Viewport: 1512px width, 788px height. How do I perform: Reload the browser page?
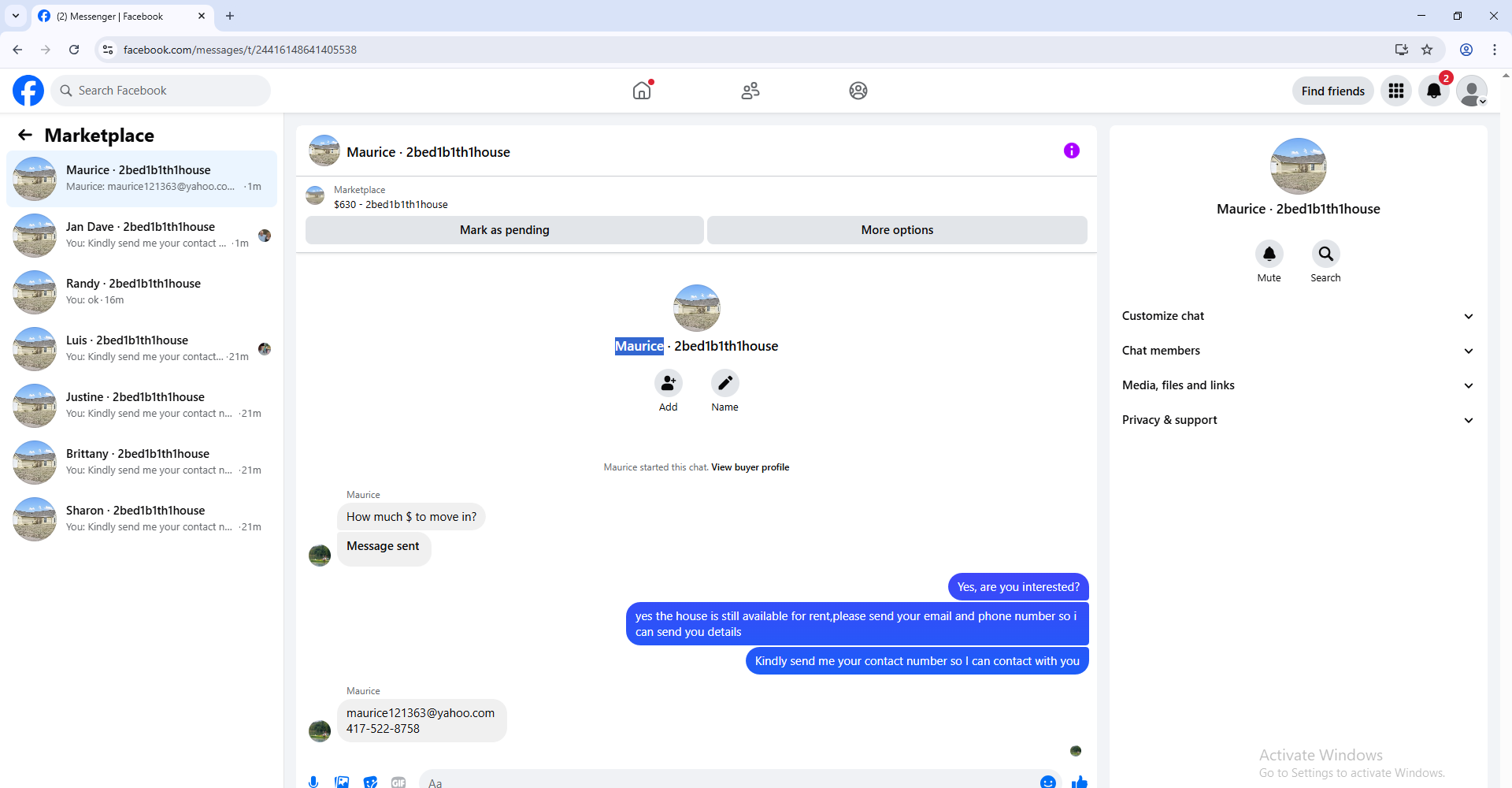click(x=74, y=50)
